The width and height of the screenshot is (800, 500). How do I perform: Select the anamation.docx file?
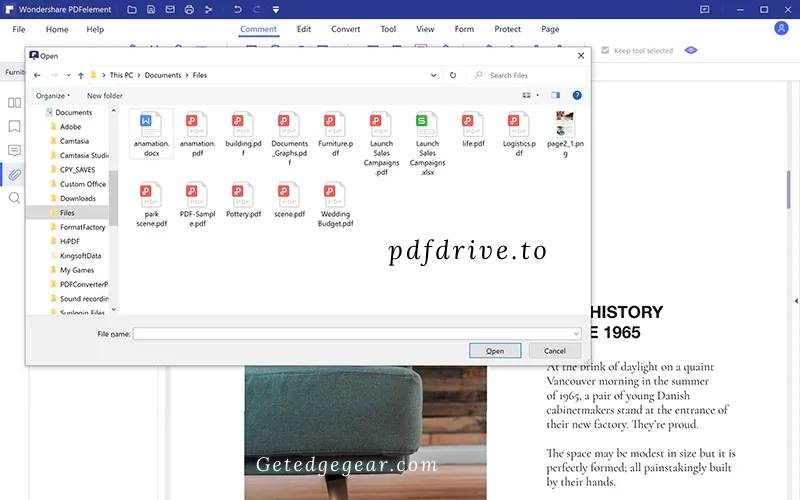coord(151,134)
